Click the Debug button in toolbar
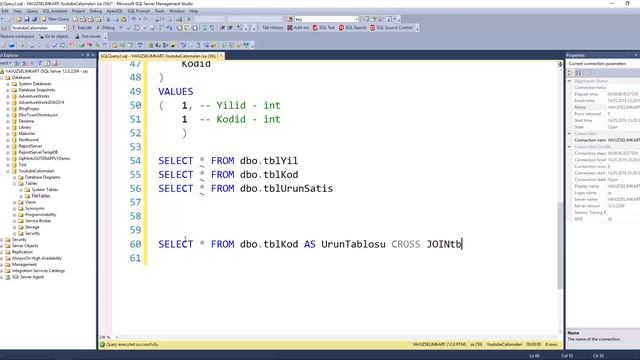The width and height of the screenshot is (640, 360). pos(106,28)
